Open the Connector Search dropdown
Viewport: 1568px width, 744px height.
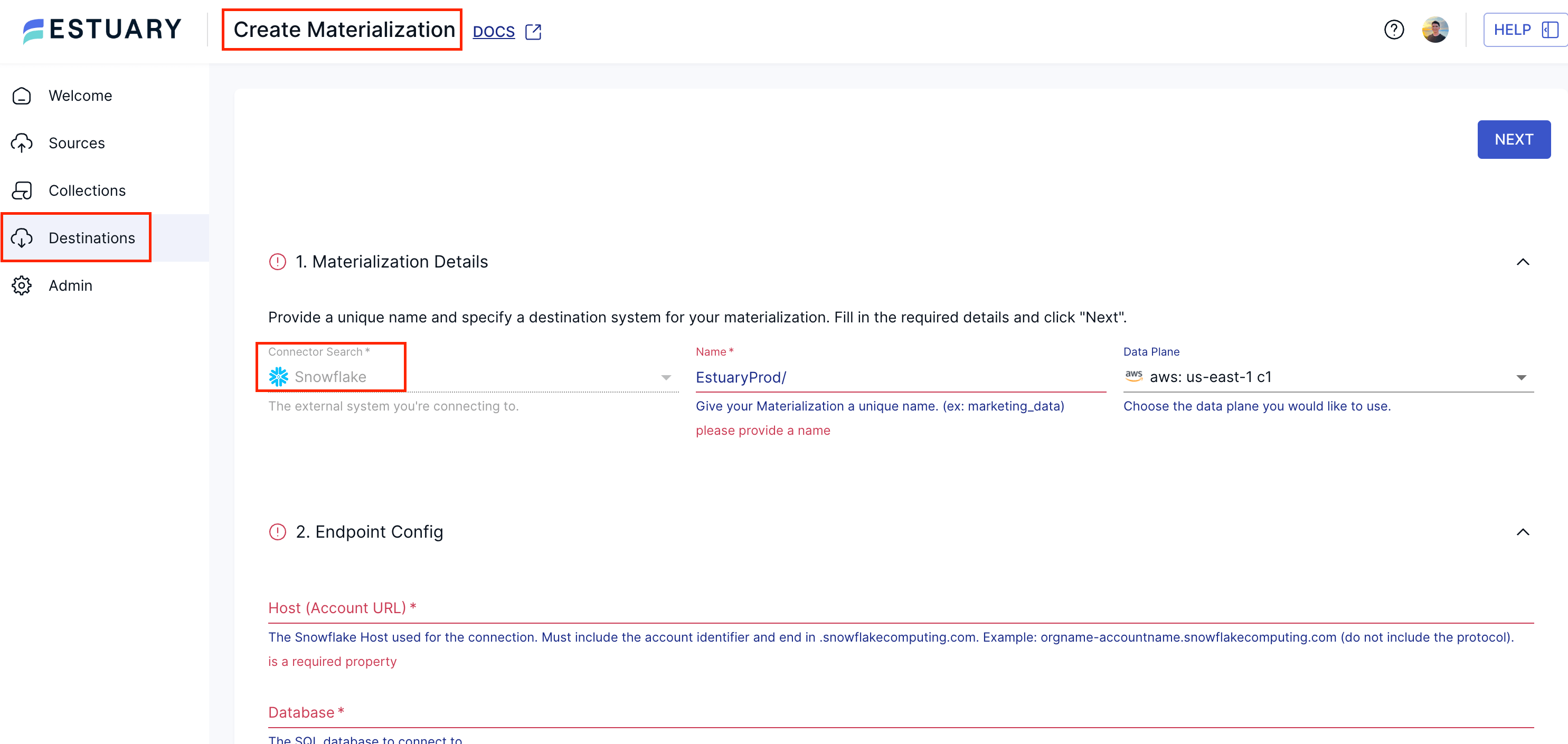(x=665, y=377)
